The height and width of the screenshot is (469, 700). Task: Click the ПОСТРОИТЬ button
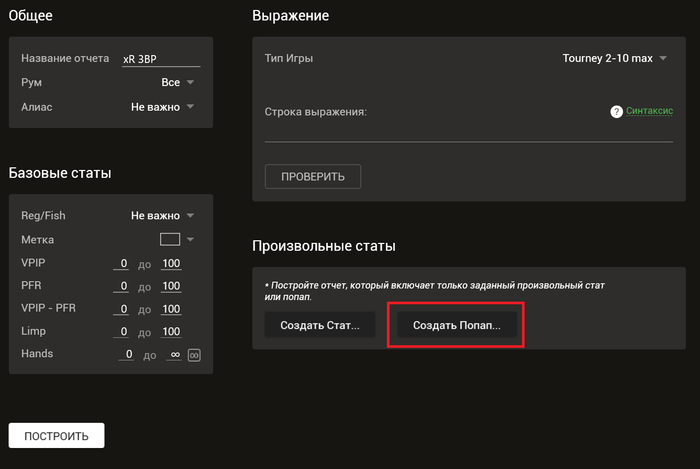tap(57, 436)
